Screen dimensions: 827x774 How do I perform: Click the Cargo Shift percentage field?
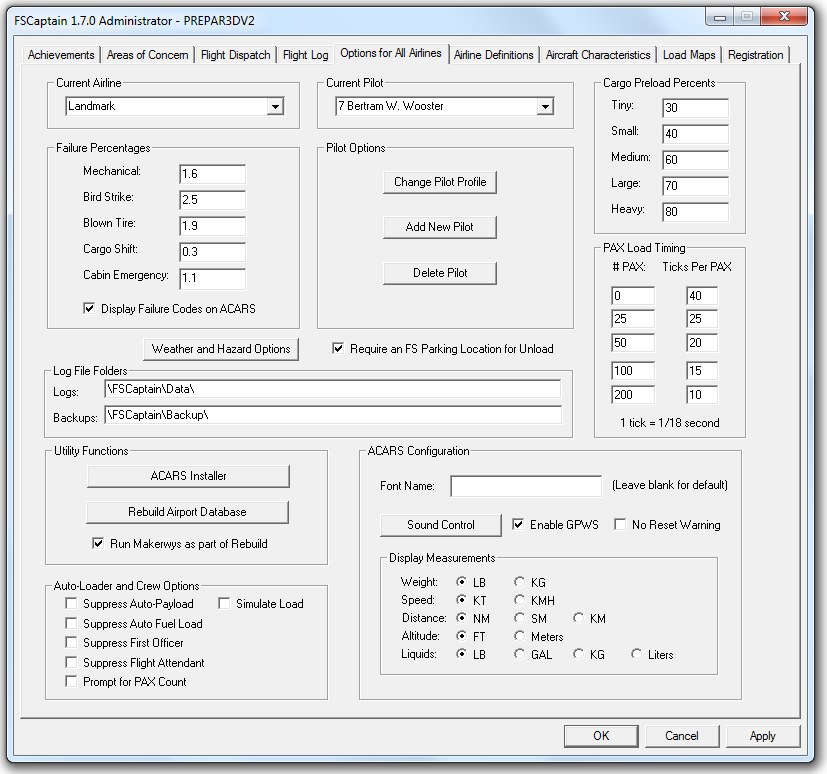point(213,252)
